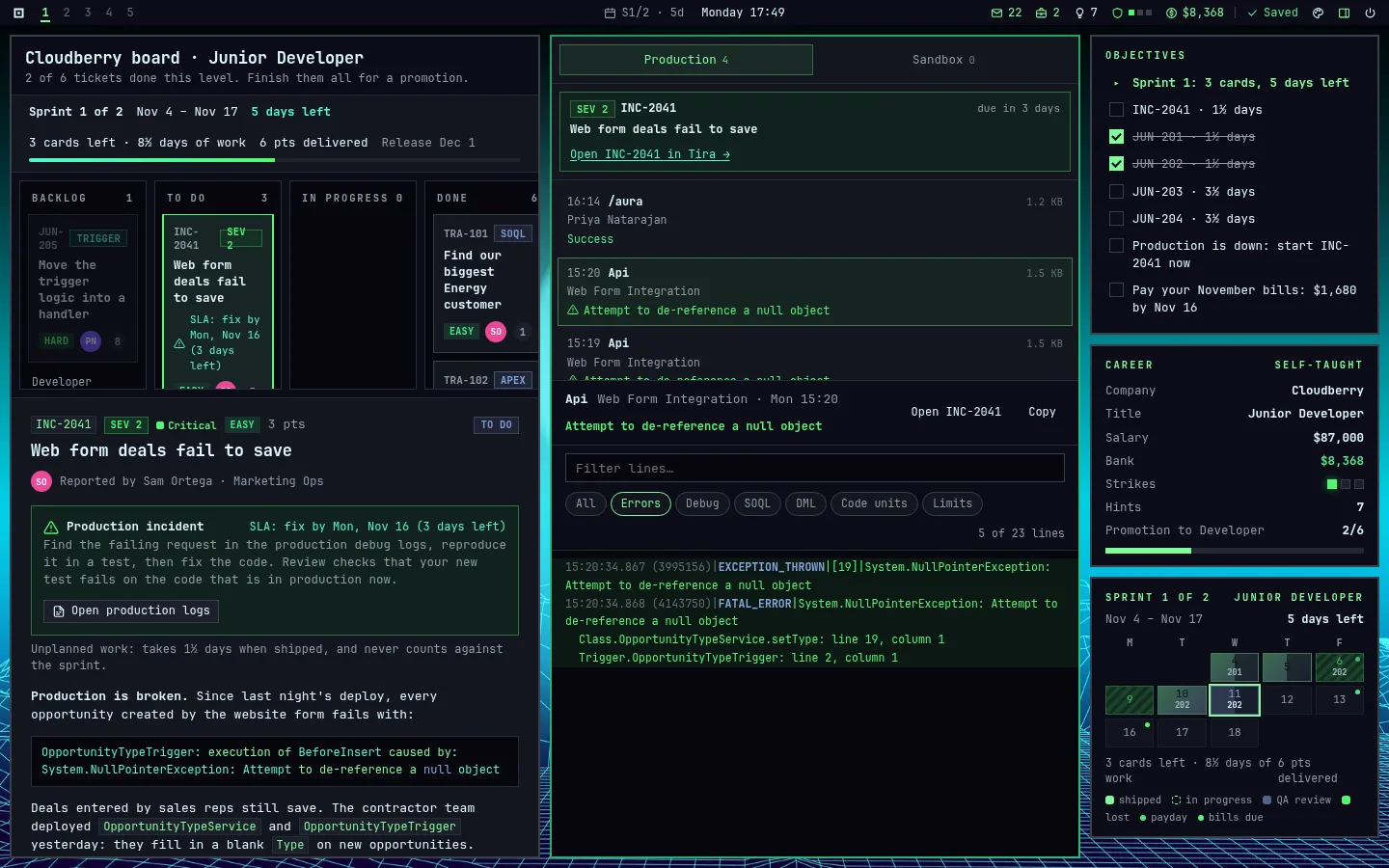This screenshot has width=1389, height=868.
Task: Click the Saved checkmark status
Action: (x=1272, y=13)
